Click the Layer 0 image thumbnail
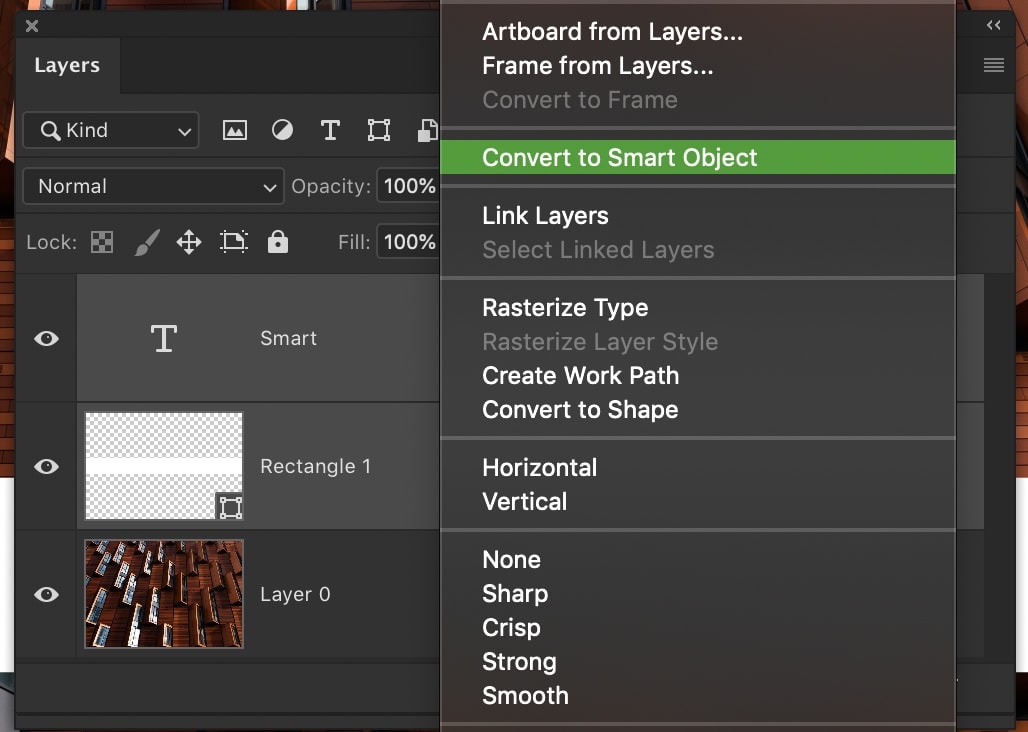1028x732 pixels. (x=163, y=593)
